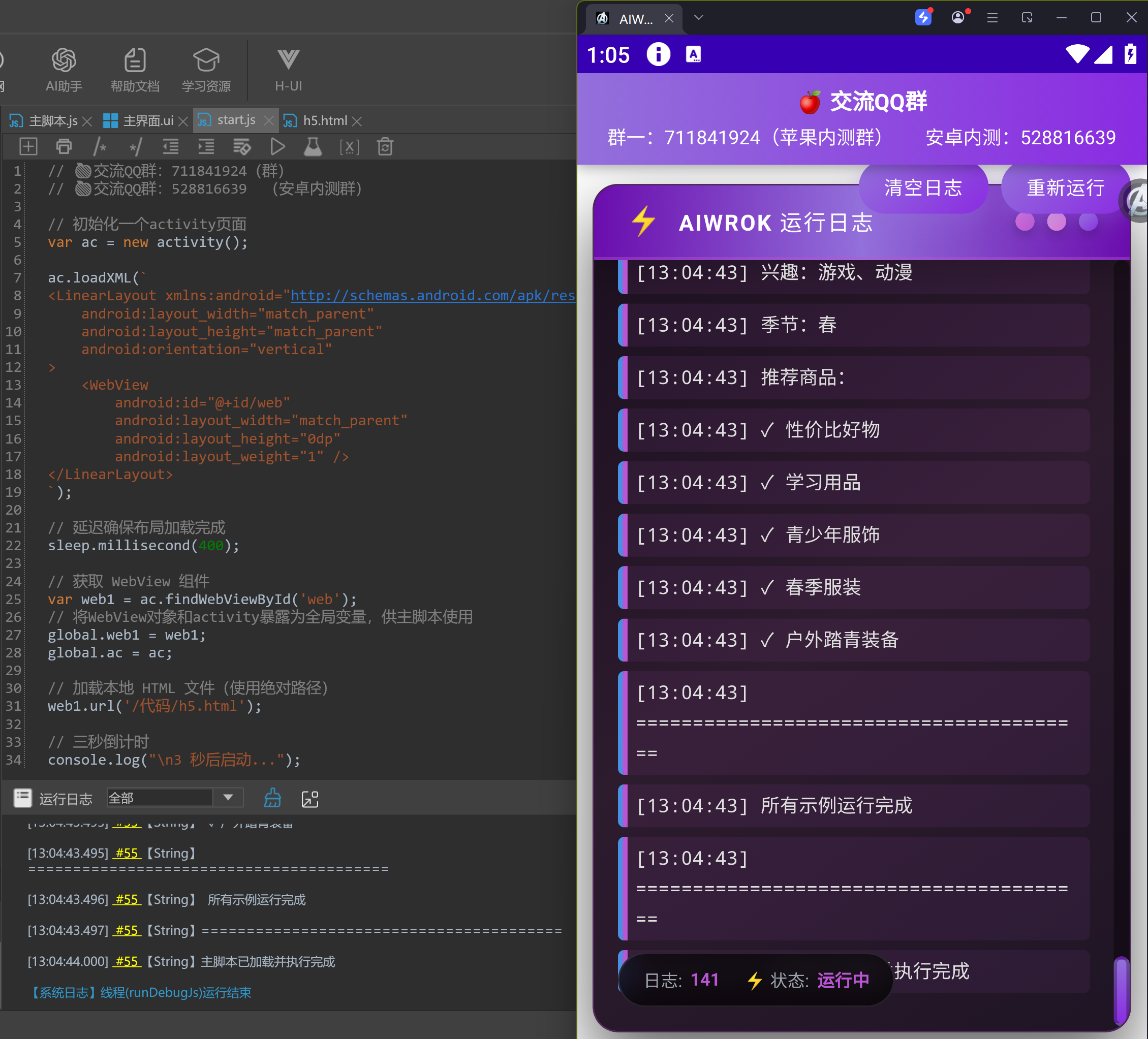The image size is (1148, 1039).
Task: Click the uncomment */ icon
Action: [x=135, y=147]
